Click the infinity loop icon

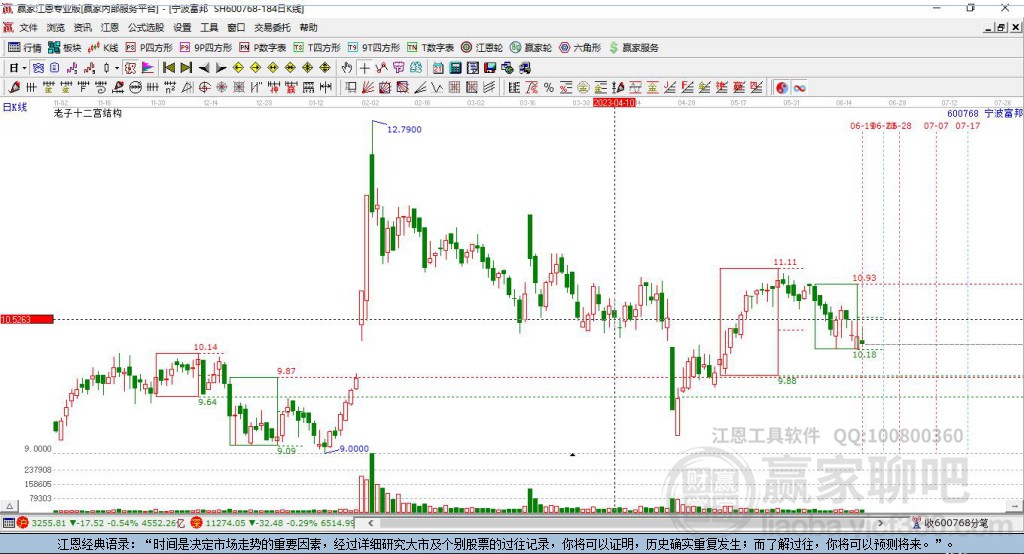(799, 88)
